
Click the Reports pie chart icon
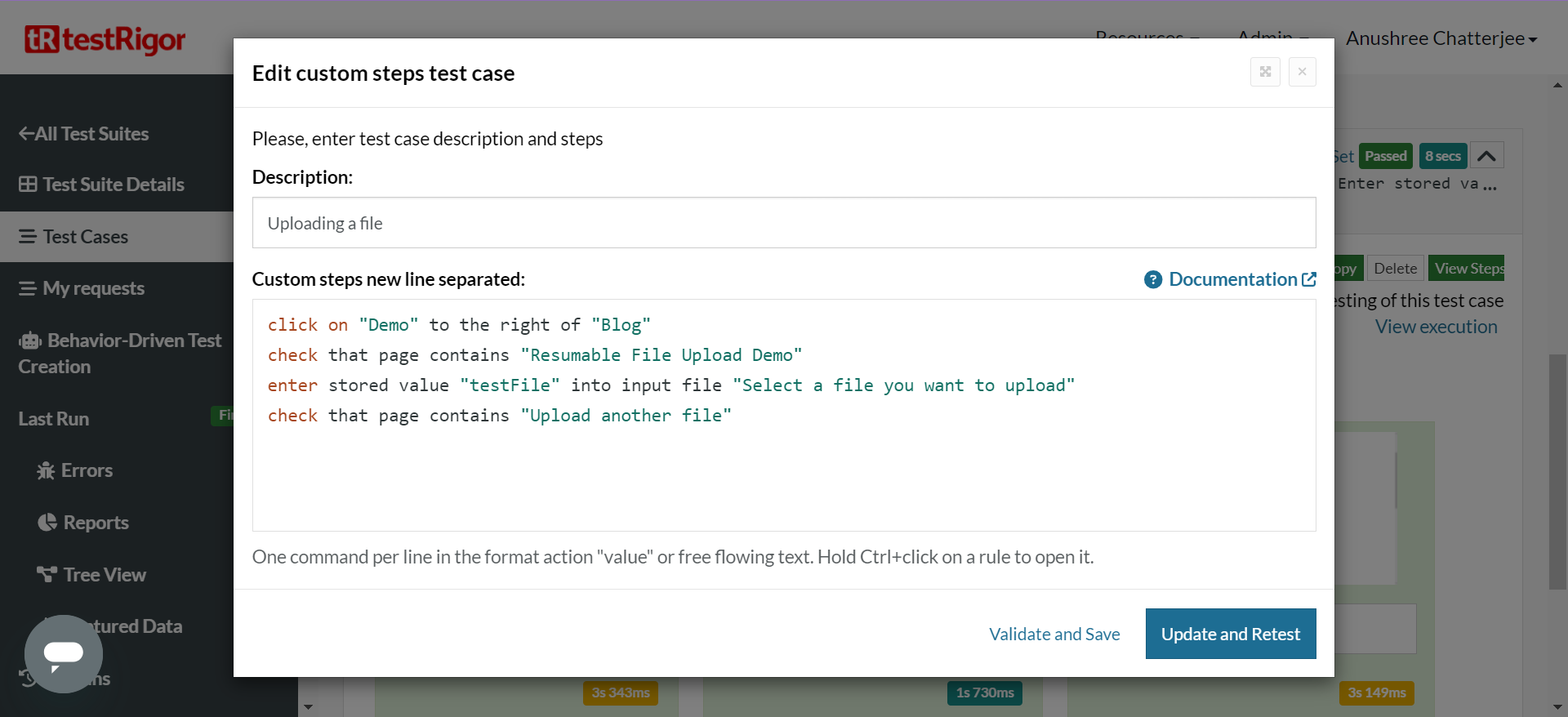(47, 523)
